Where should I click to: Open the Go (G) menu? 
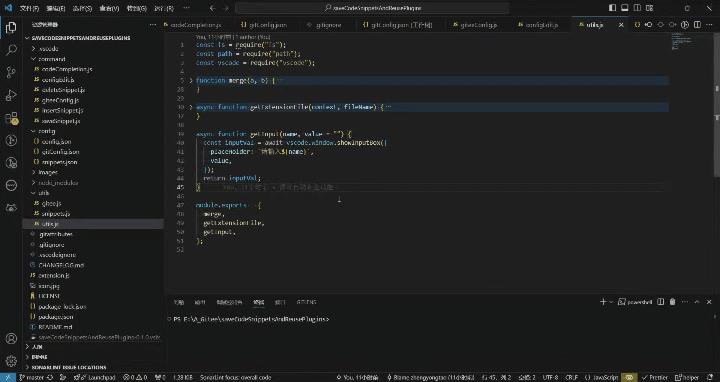point(136,8)
